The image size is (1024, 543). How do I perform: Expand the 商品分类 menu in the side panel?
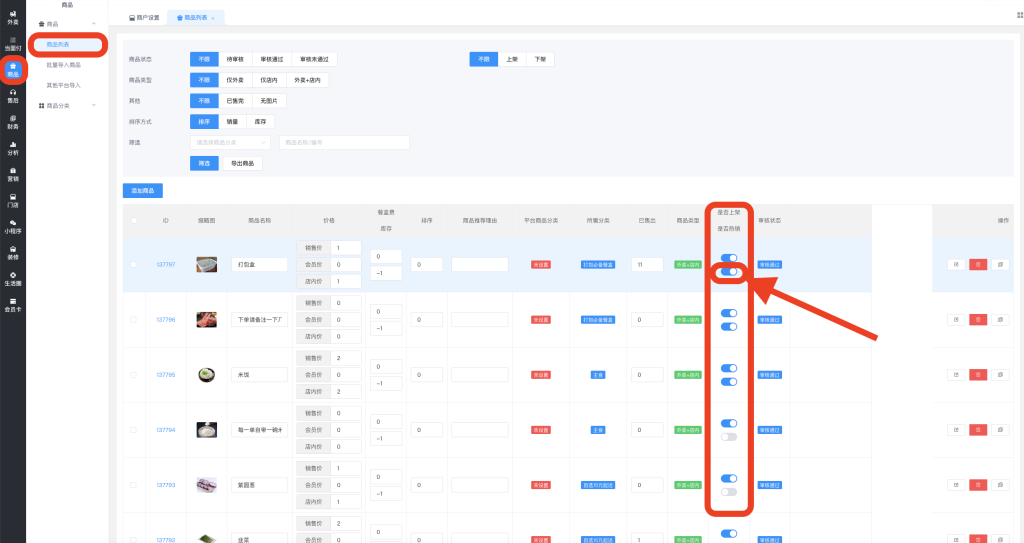[x=70, y=104]
